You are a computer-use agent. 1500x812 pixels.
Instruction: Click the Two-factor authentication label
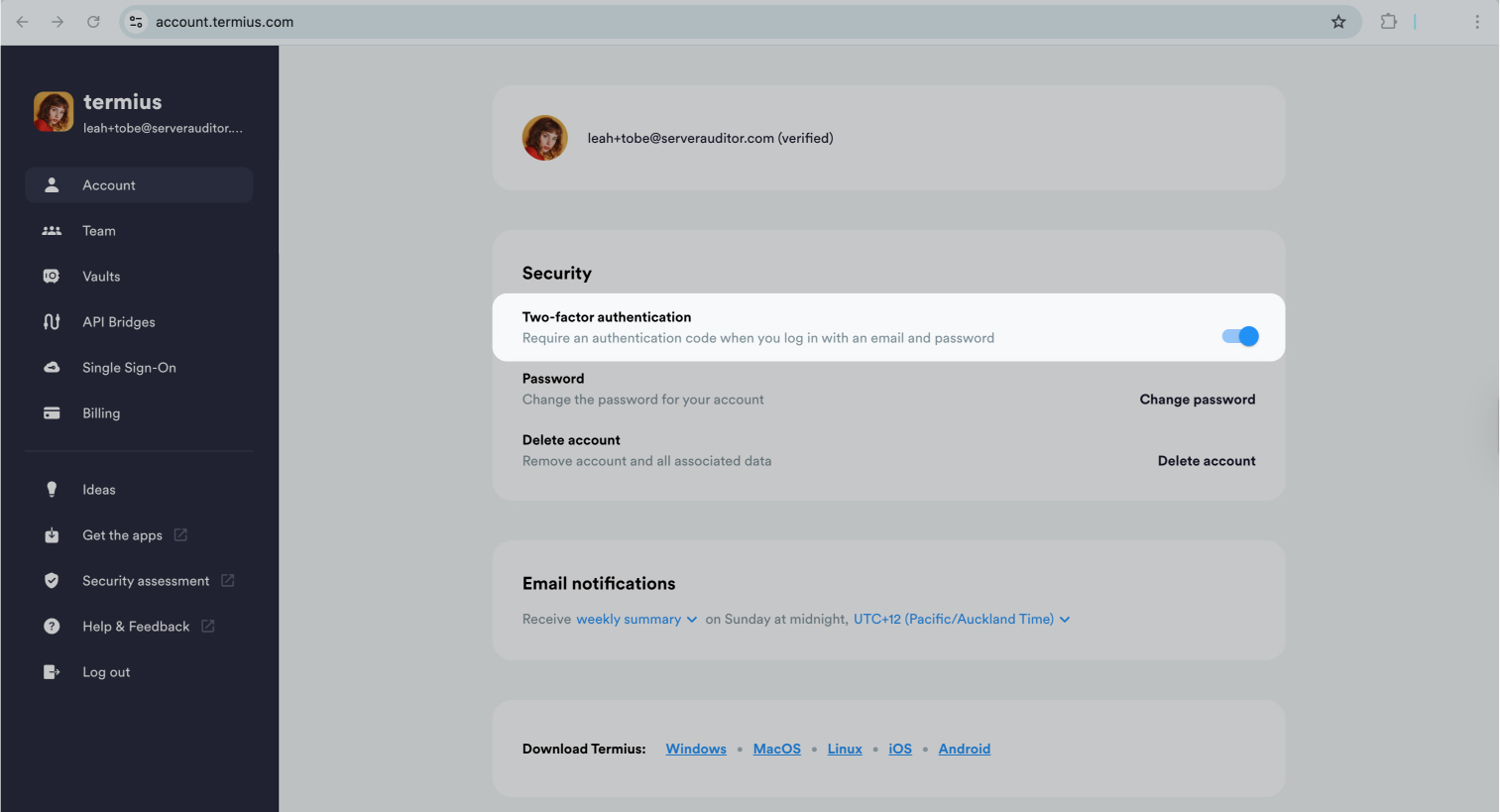tap(607, 317)
